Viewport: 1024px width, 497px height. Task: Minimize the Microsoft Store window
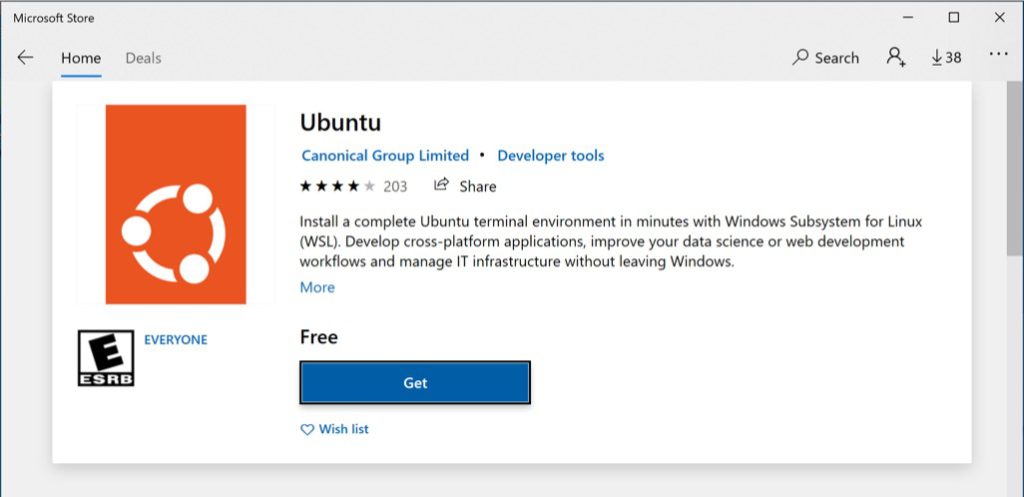908,18
